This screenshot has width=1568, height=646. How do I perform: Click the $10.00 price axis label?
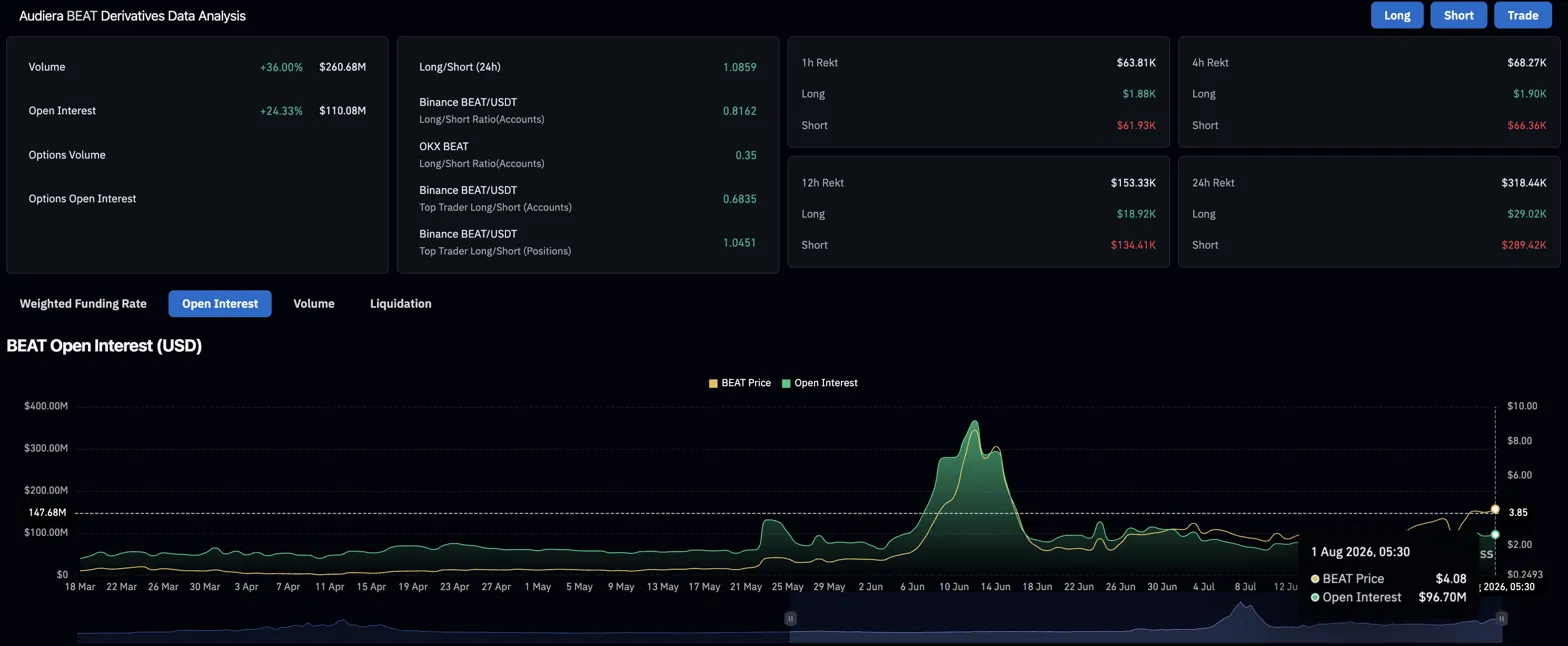[1522, 406]
